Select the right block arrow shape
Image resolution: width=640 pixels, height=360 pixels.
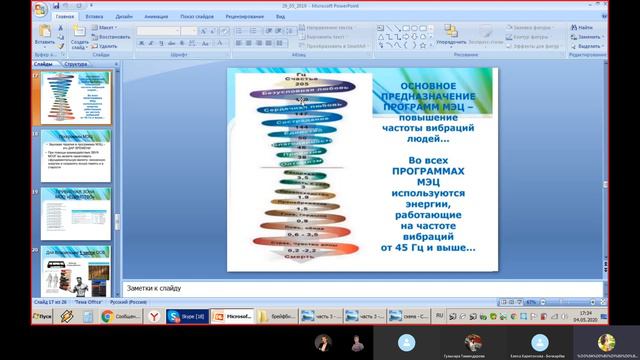[406, 37]
